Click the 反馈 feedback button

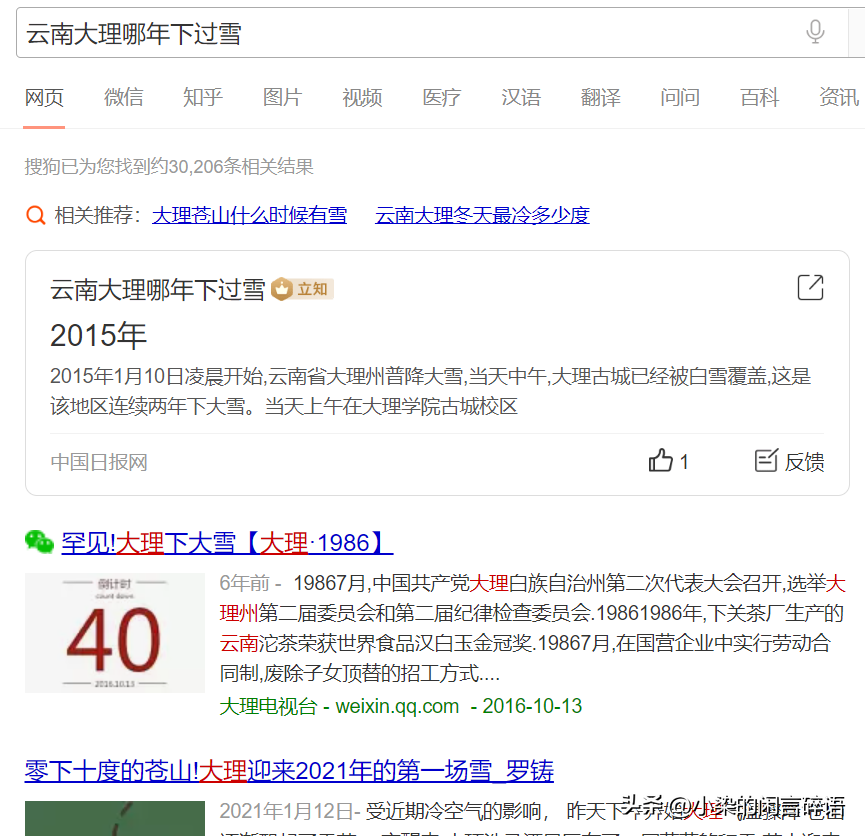789,461
